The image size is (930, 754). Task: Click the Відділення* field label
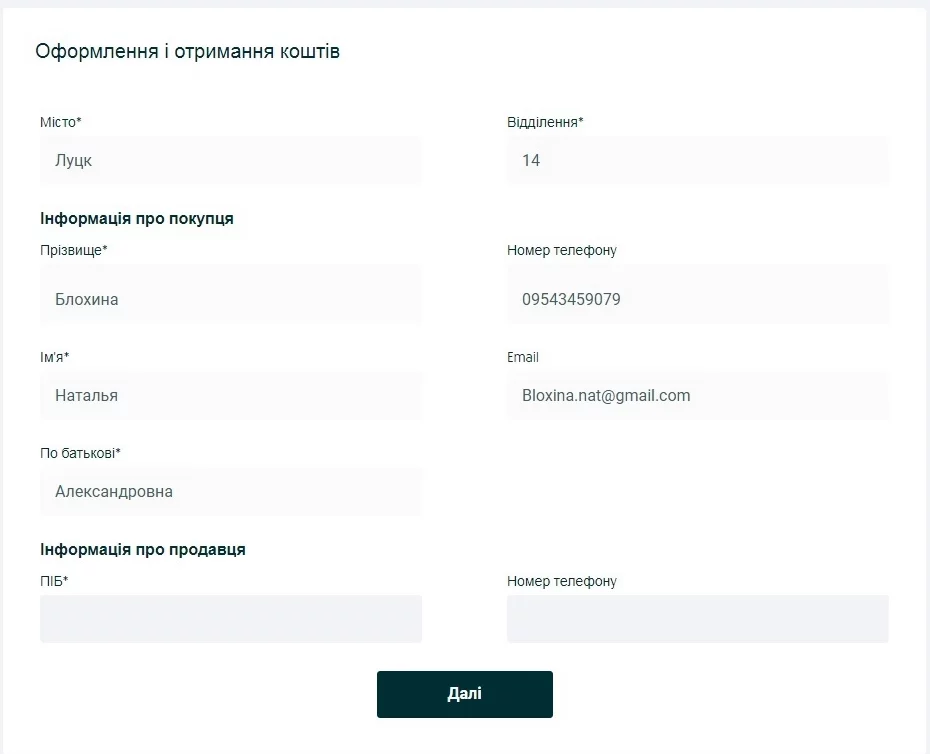point(545,122)
